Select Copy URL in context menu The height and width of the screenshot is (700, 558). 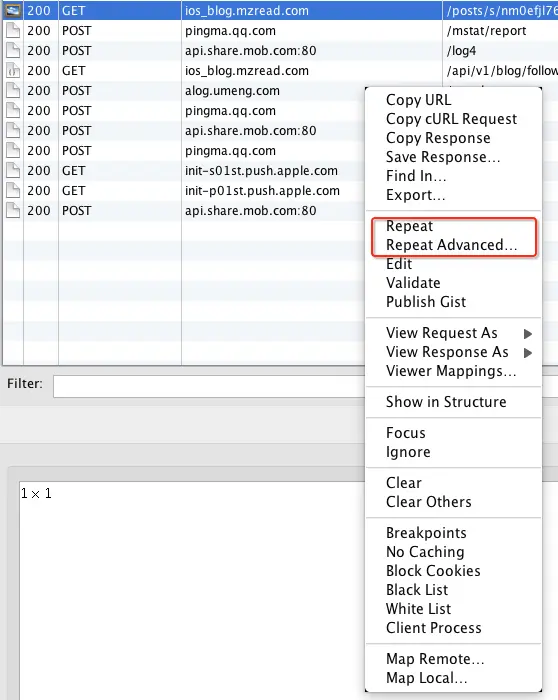(418, 100)
